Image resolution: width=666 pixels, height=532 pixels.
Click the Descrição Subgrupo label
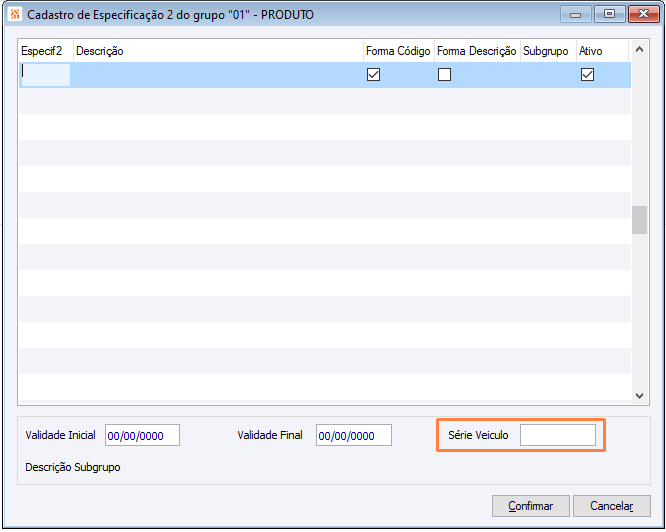point(73,467)
